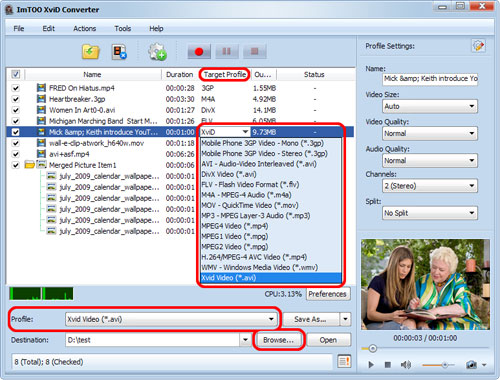Click the stop conversion button

[x=255, y=52]
